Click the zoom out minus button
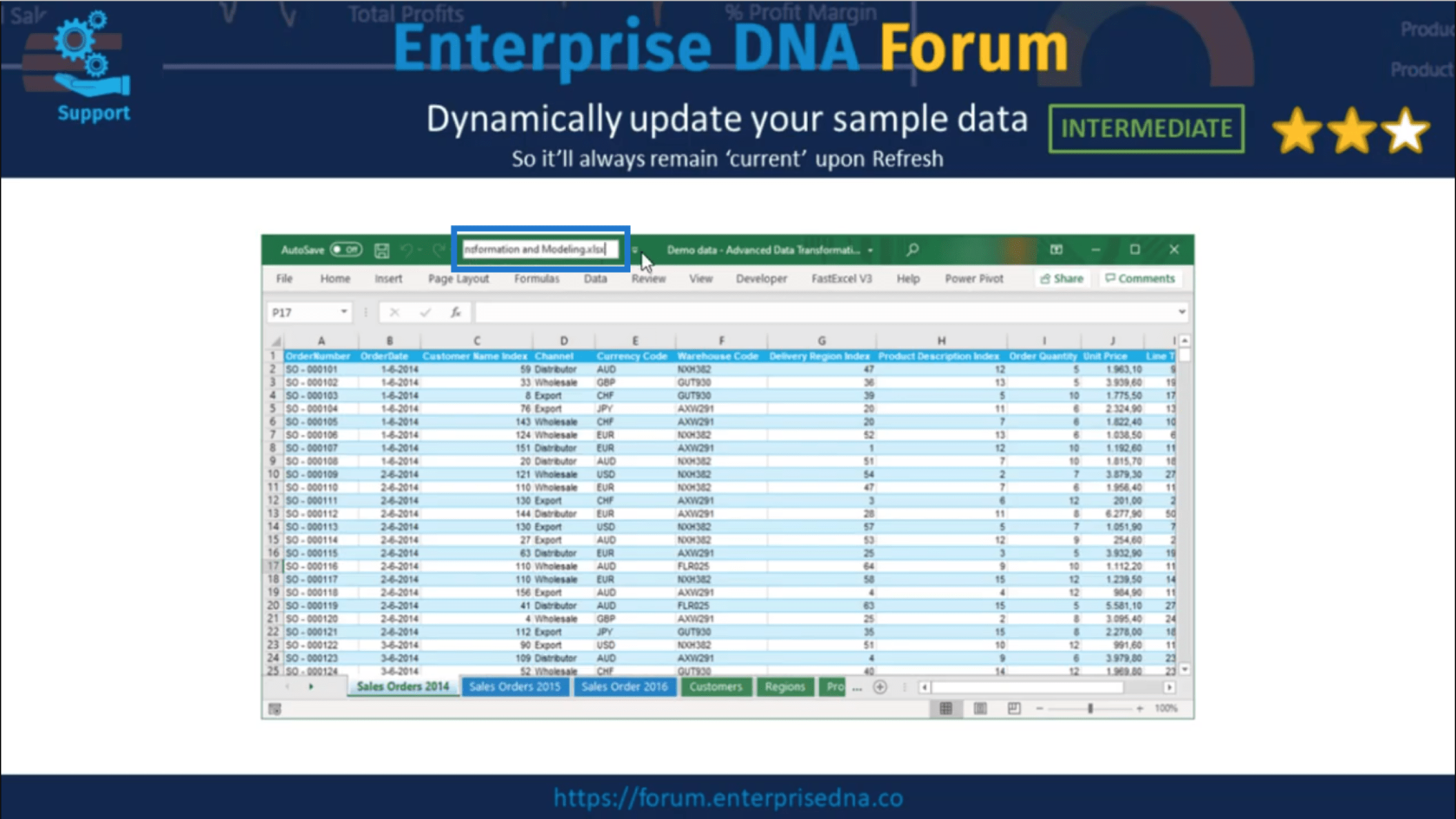The height and width of the screenshot is (819, 1456). 1039,709
